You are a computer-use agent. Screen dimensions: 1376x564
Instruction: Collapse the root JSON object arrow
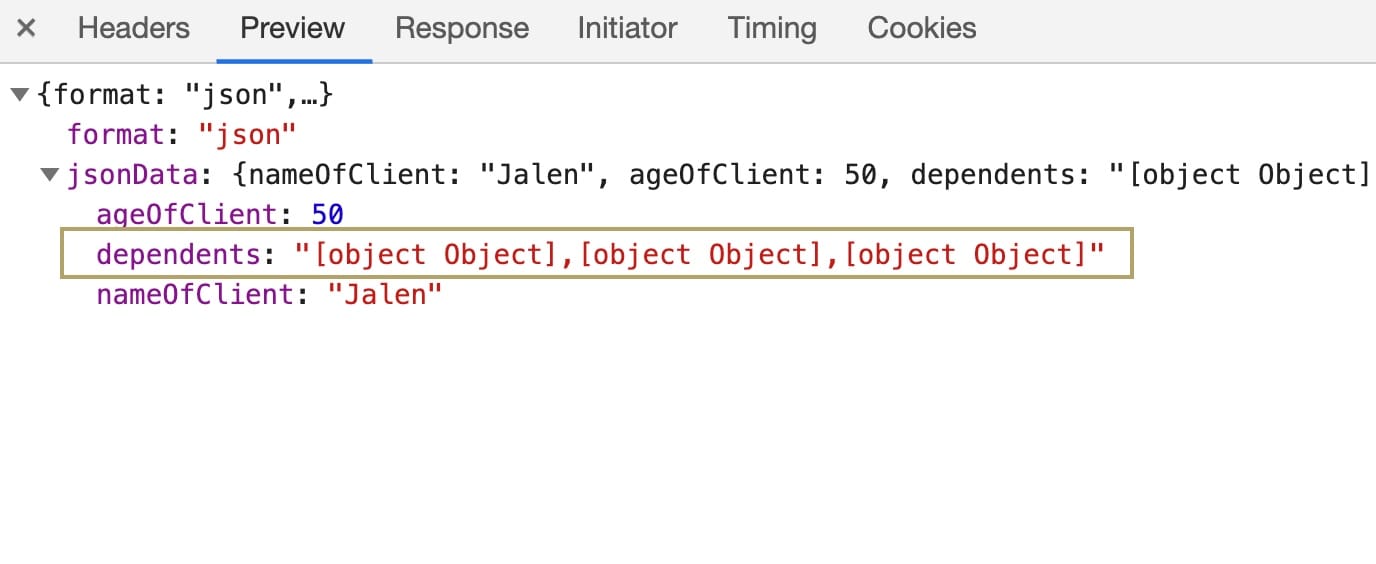[19, 95]
